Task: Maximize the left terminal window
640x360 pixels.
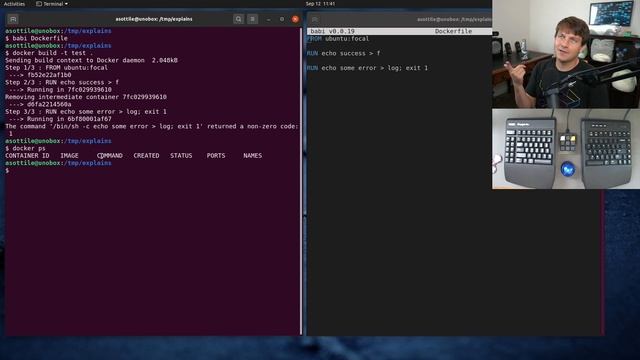Action: click(x=282, y=19)
